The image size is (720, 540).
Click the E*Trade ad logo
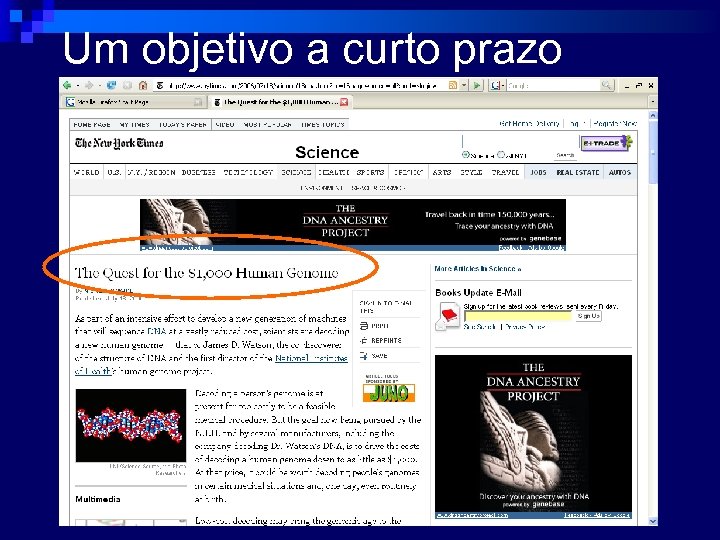tap(606, 143)
